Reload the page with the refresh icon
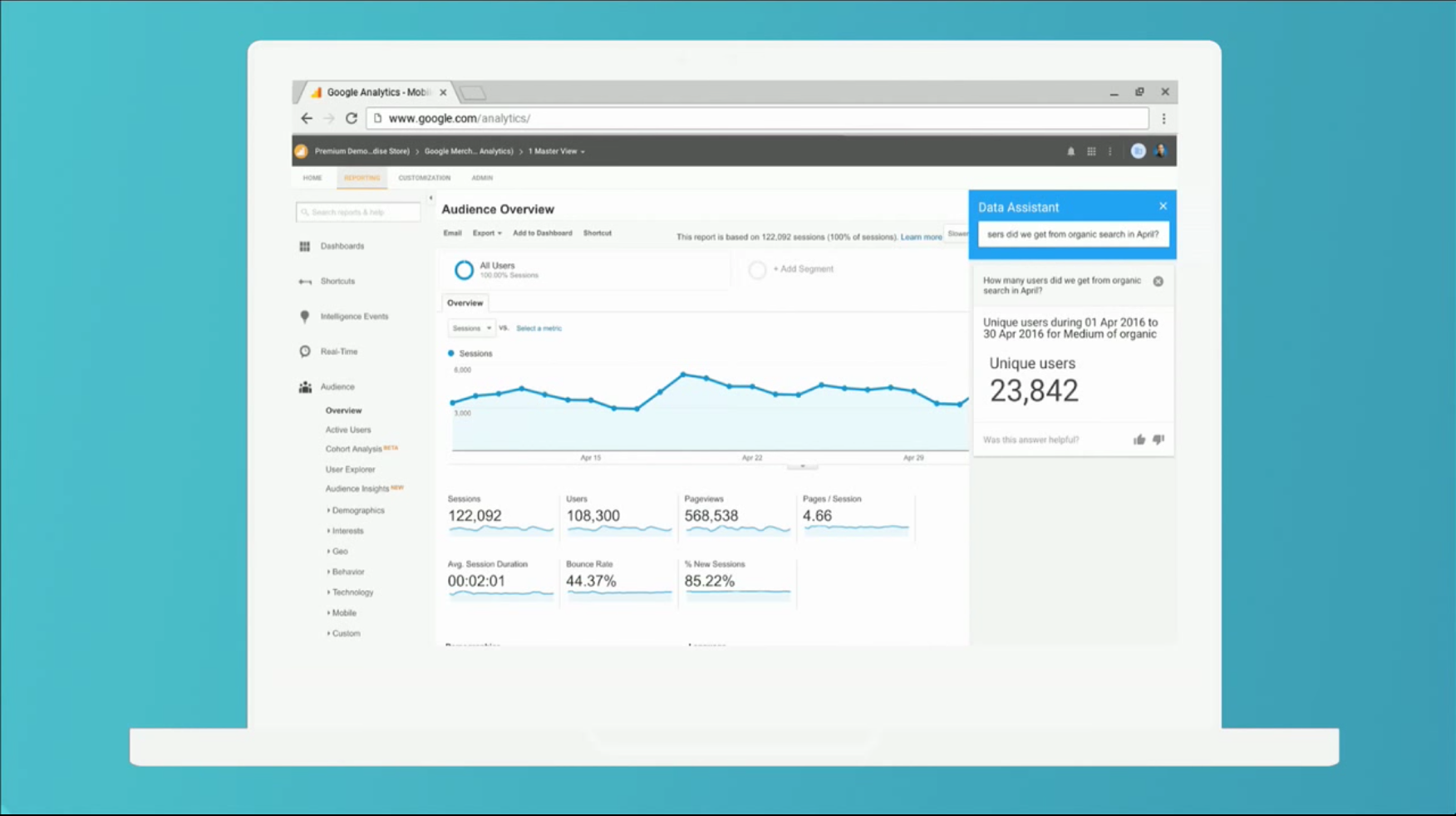Image resolution: width=1456 pixels, height=816 pixels. [352, 118]
